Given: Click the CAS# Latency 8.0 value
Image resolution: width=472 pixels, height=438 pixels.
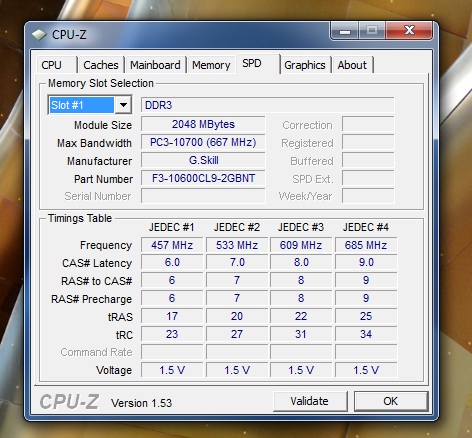Looking at the screenshot, I should pos(301,262).
